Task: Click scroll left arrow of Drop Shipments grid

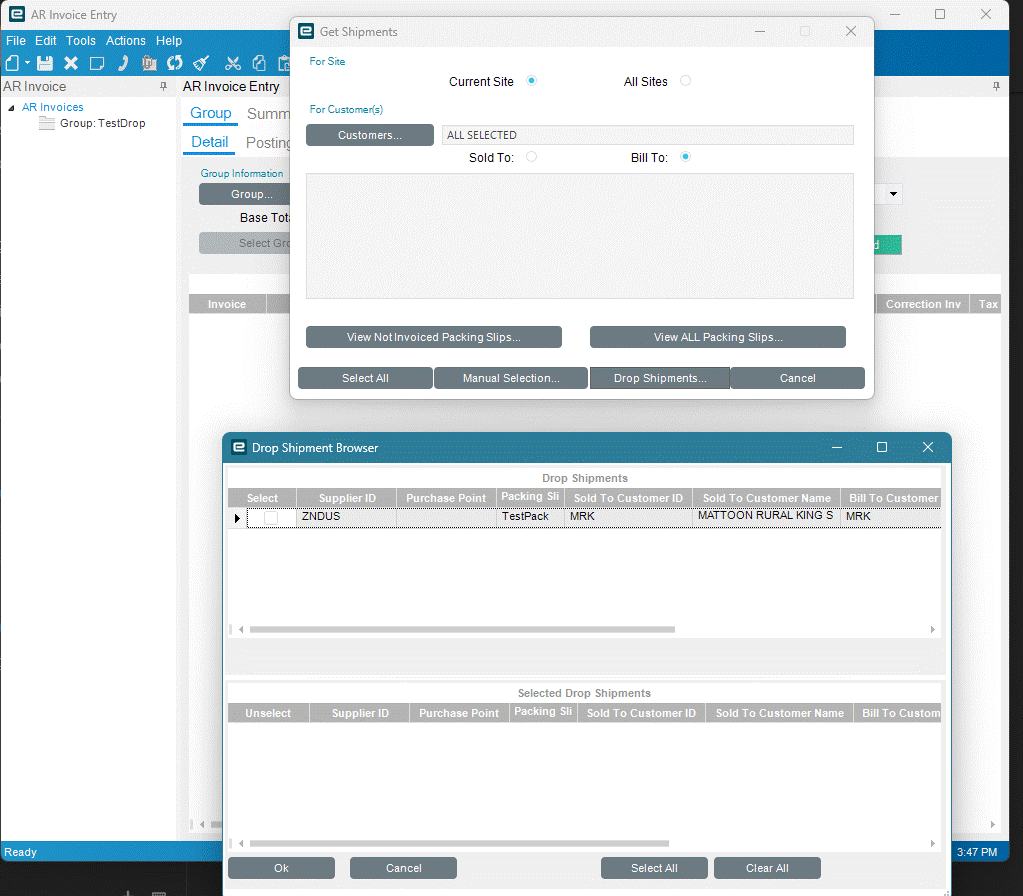Action: [241, 630]
